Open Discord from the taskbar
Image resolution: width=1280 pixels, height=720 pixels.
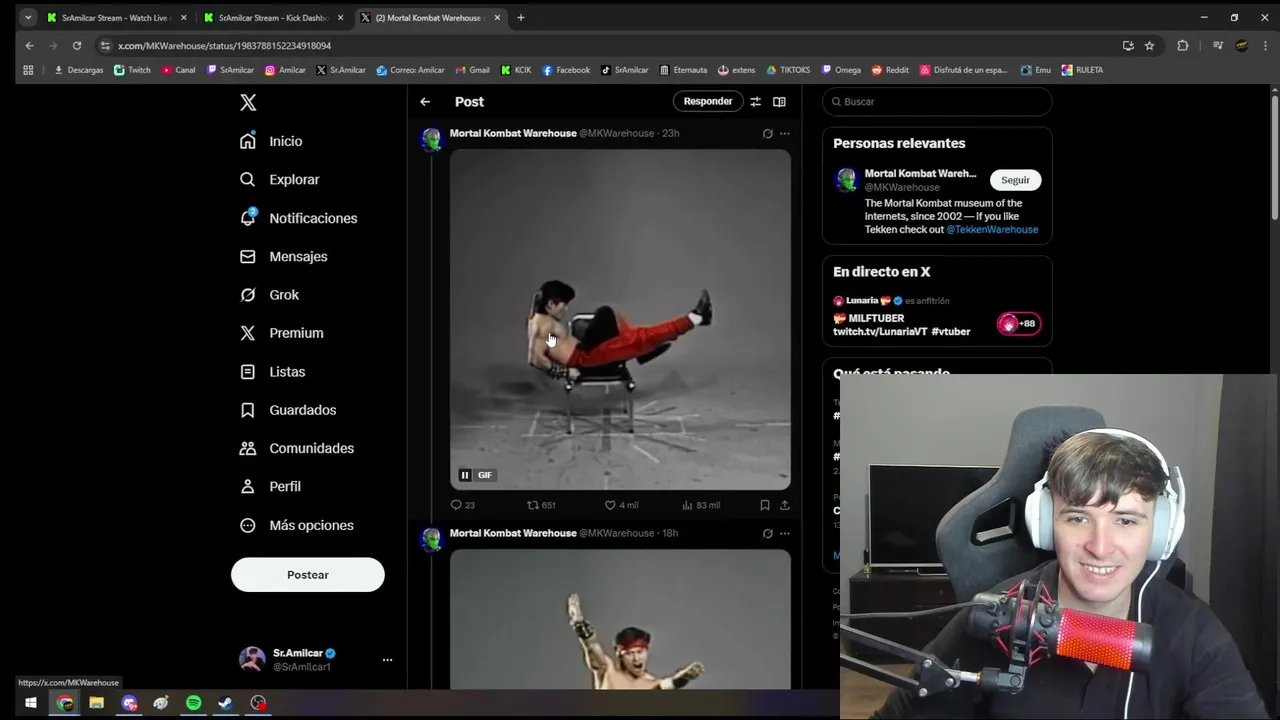point(129,703)
